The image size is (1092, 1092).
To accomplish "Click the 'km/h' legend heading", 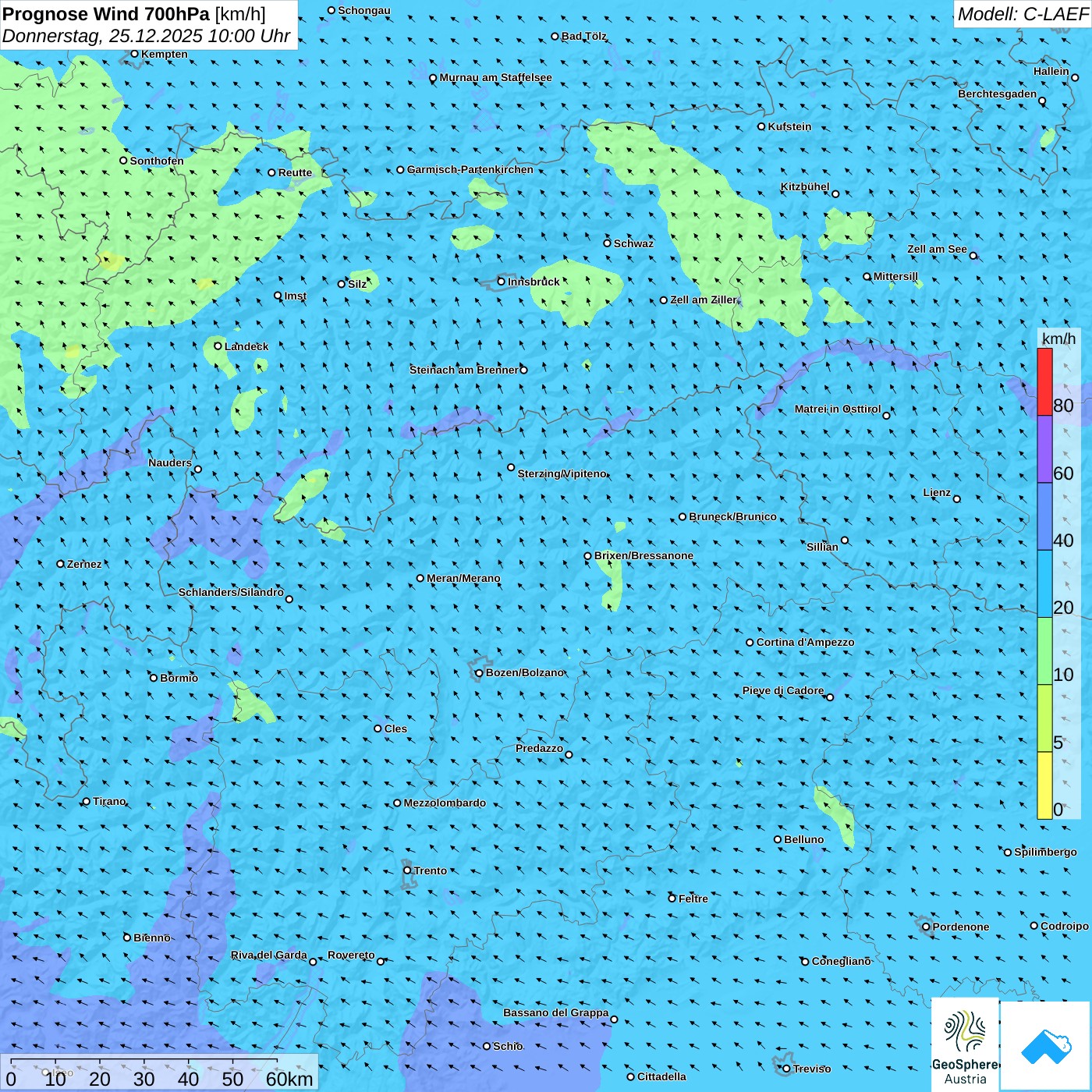I will pyautogui.click(x=1059, y=339).
